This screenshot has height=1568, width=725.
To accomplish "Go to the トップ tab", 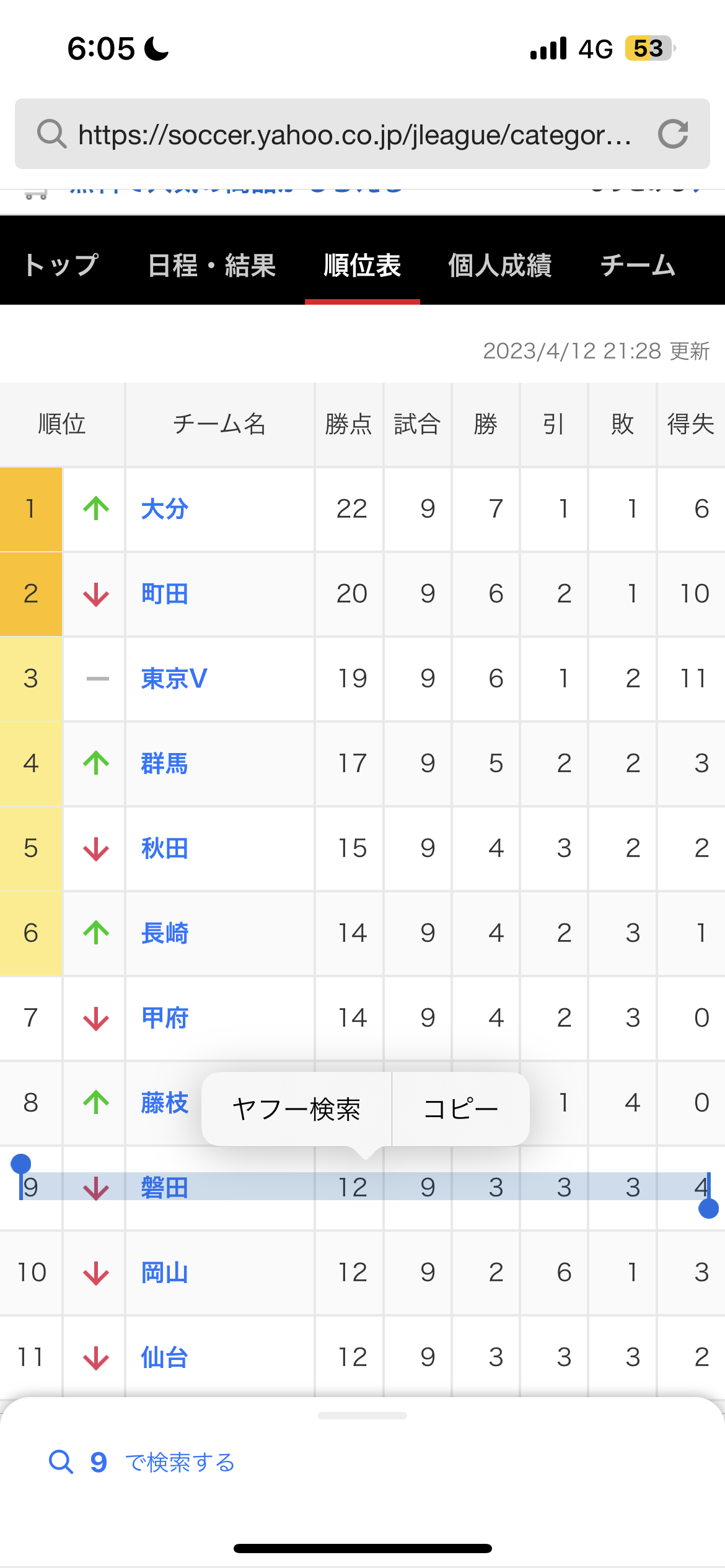I will (61, 265).
